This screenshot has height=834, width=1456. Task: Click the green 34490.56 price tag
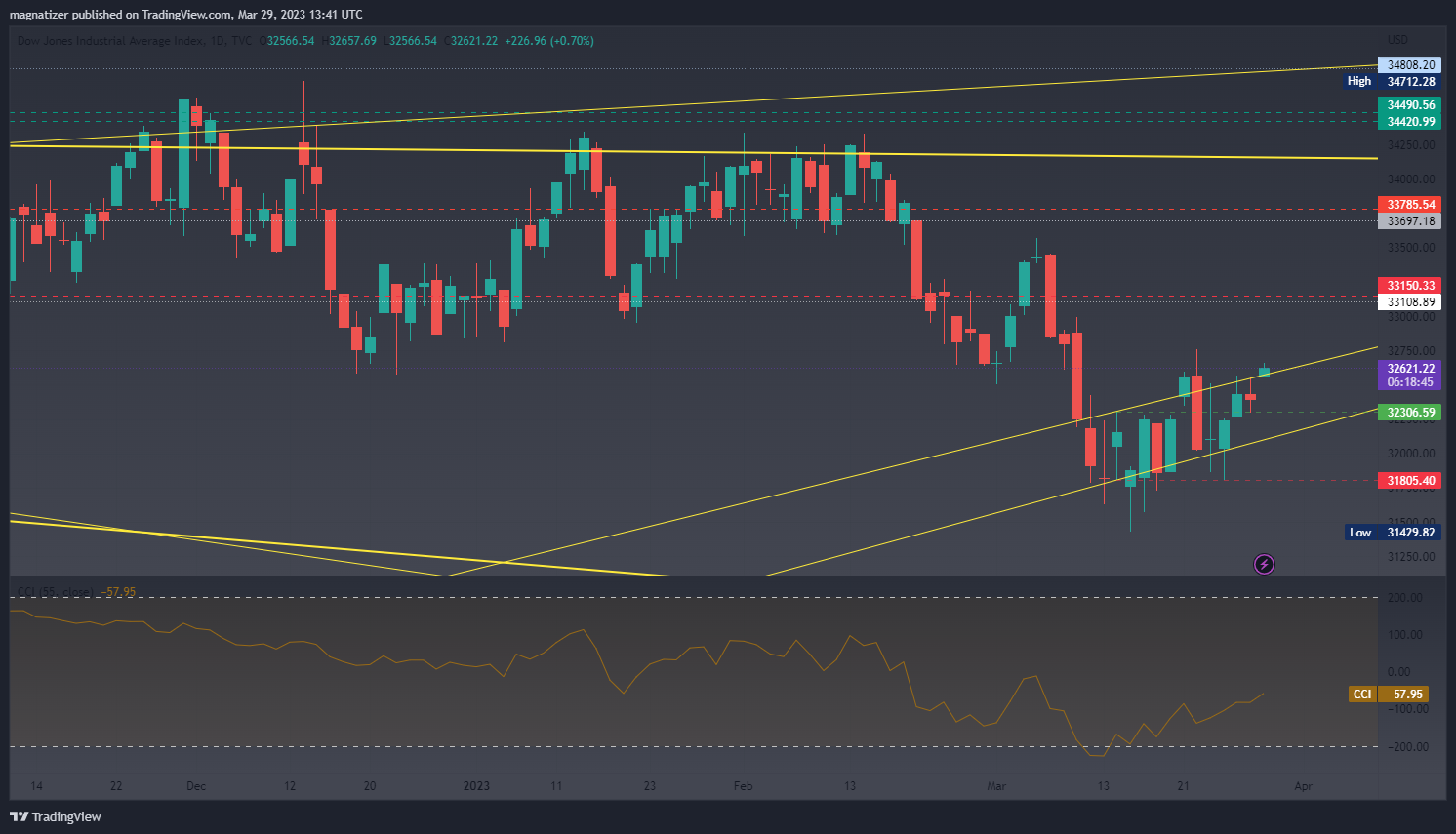[1410, 105]
